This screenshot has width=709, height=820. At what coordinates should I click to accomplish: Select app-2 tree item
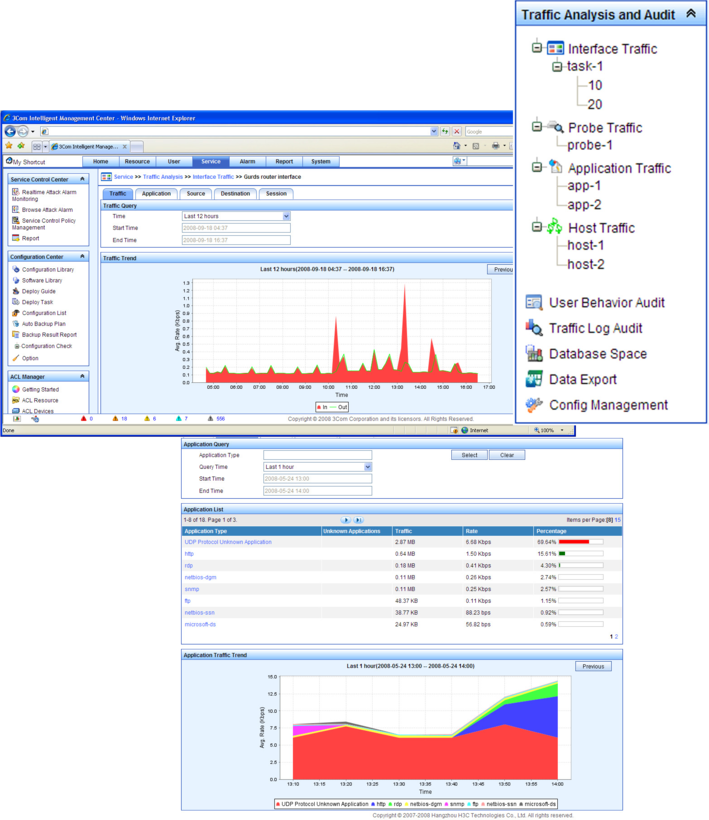pyautogui.click(x=585, y=204)
